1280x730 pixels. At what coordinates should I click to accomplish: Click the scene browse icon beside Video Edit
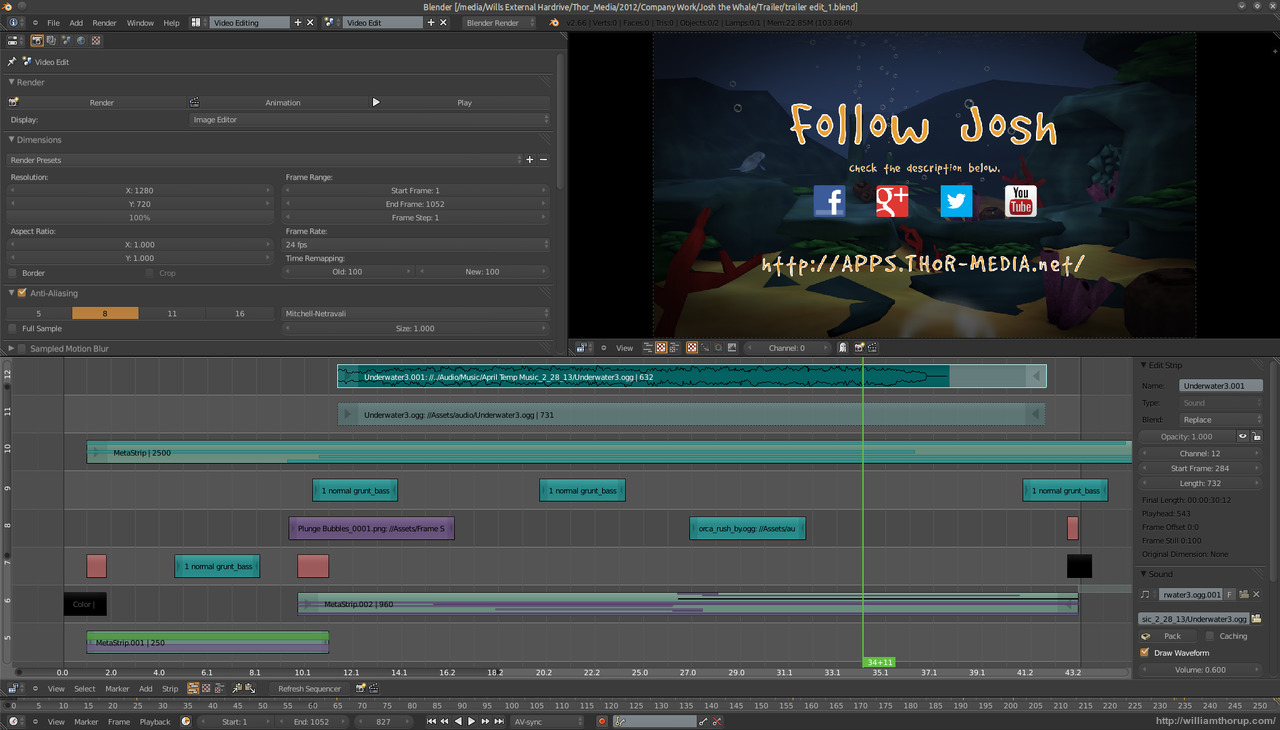coord(330,22)
